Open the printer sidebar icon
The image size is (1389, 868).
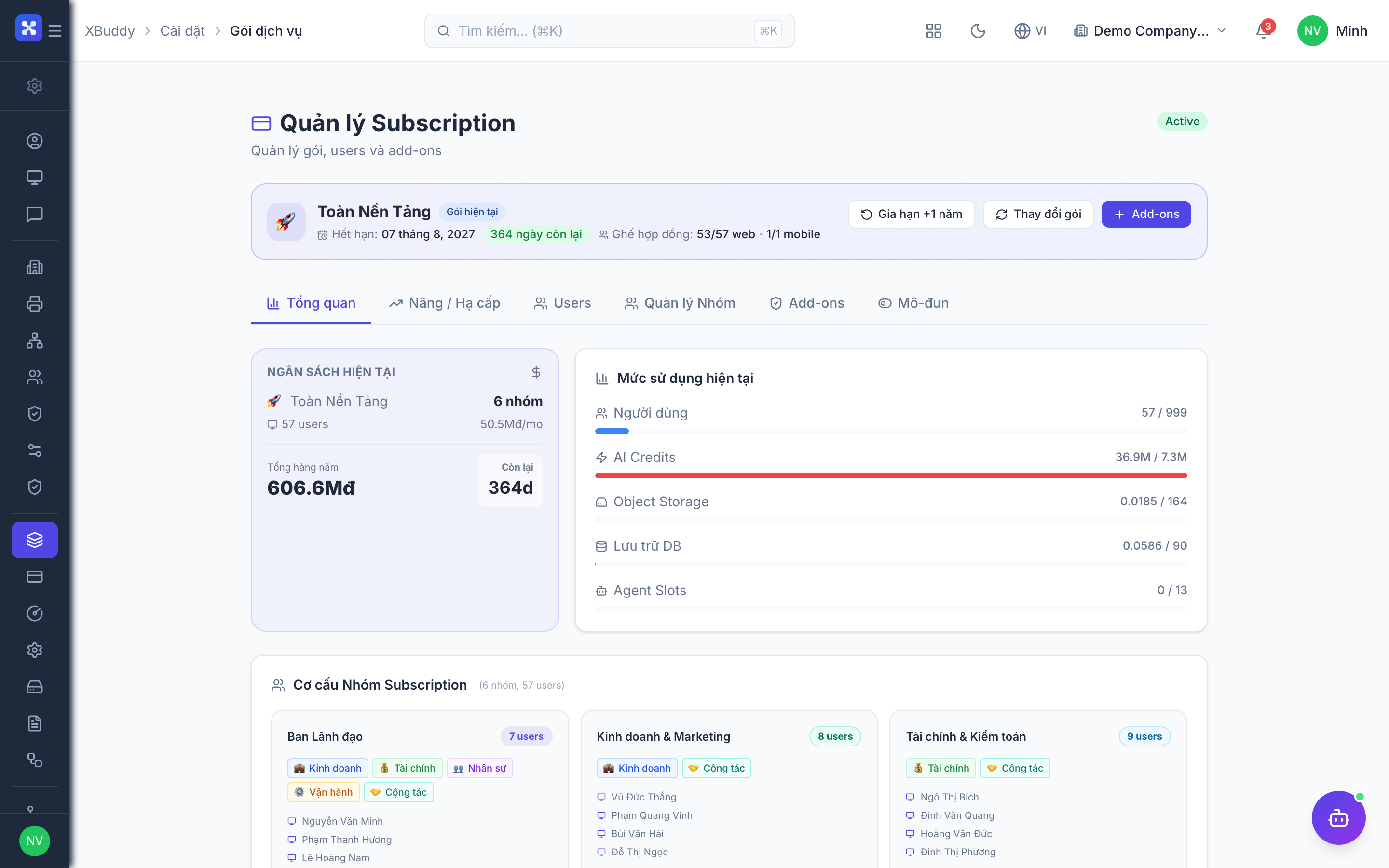coord(34,304)
